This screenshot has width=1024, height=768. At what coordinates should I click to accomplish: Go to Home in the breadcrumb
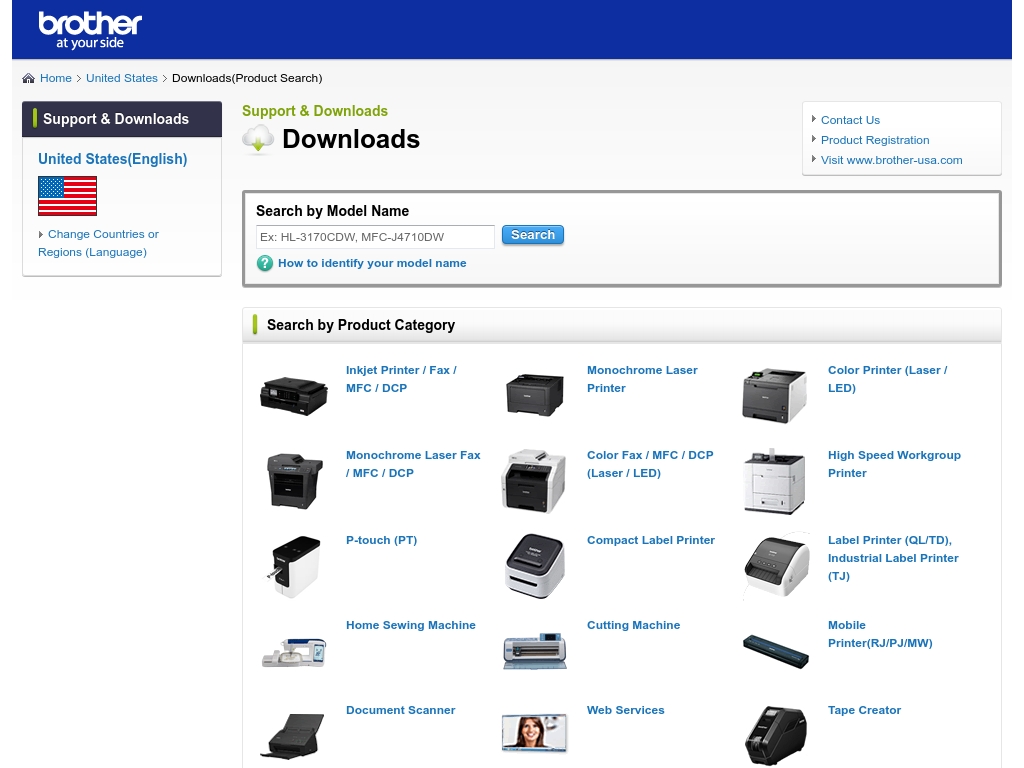tap(56, 78)
